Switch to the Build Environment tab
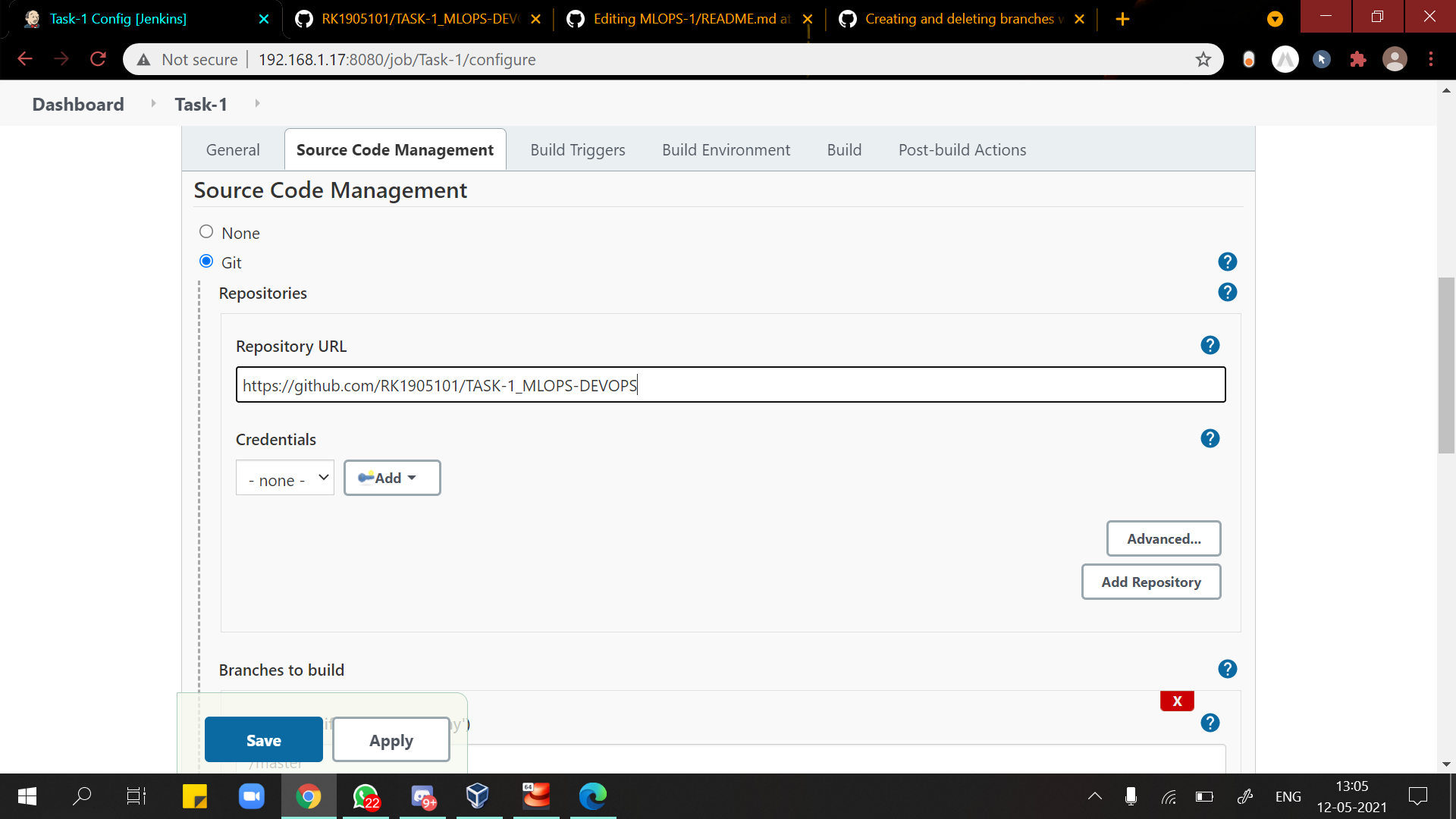 click(x=726, y=150)
